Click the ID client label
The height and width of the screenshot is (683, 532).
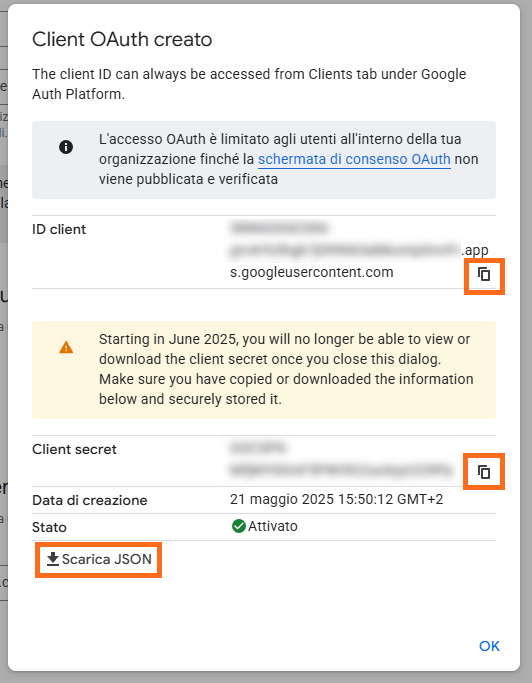59,230
